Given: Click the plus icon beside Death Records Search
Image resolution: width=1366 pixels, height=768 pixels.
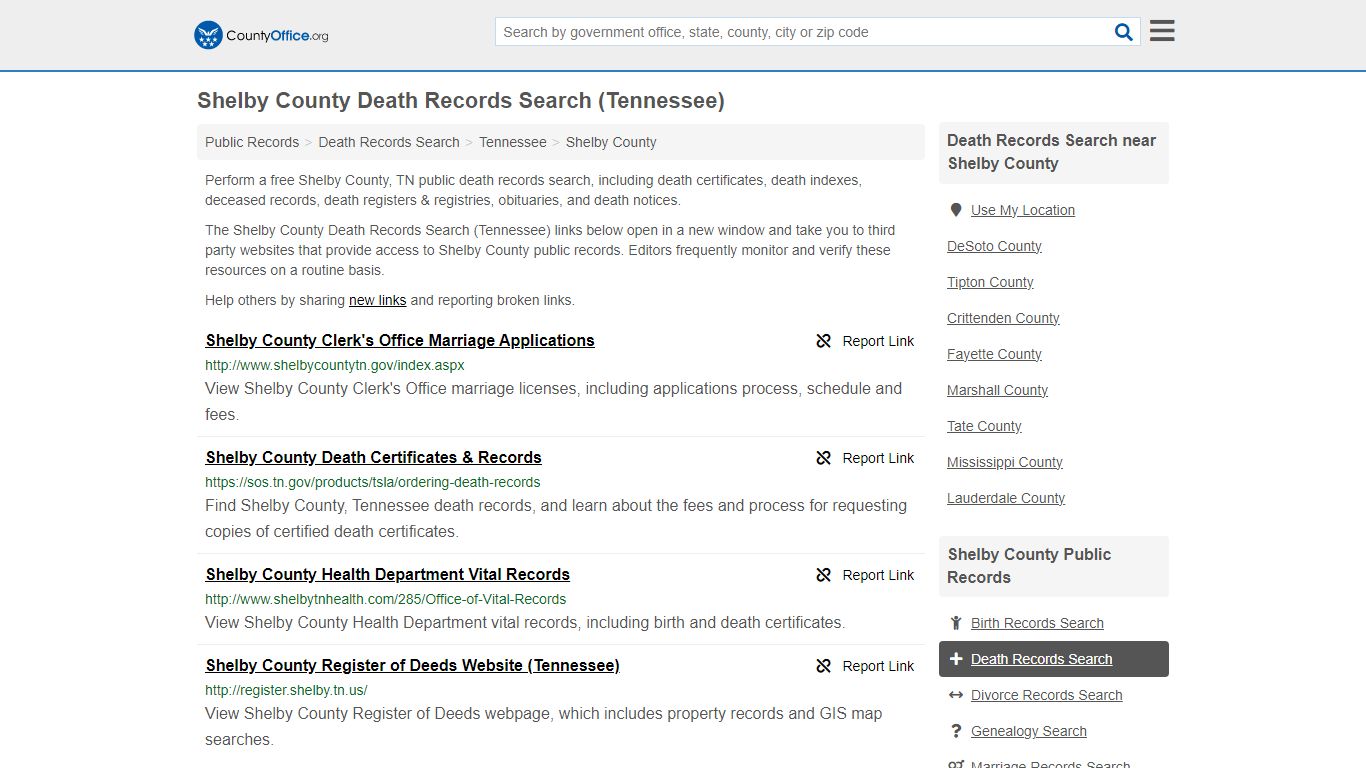Looking at the screenshot, I should click(956, 659).
